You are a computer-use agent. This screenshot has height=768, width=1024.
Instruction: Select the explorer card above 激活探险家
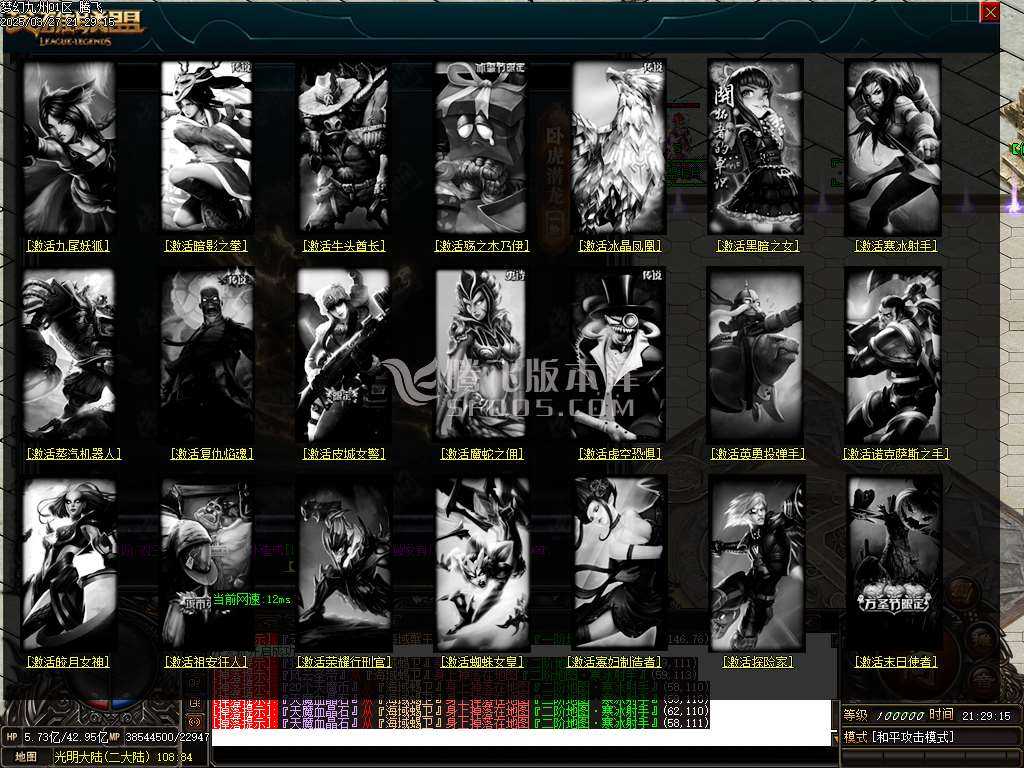click(758, 565)
